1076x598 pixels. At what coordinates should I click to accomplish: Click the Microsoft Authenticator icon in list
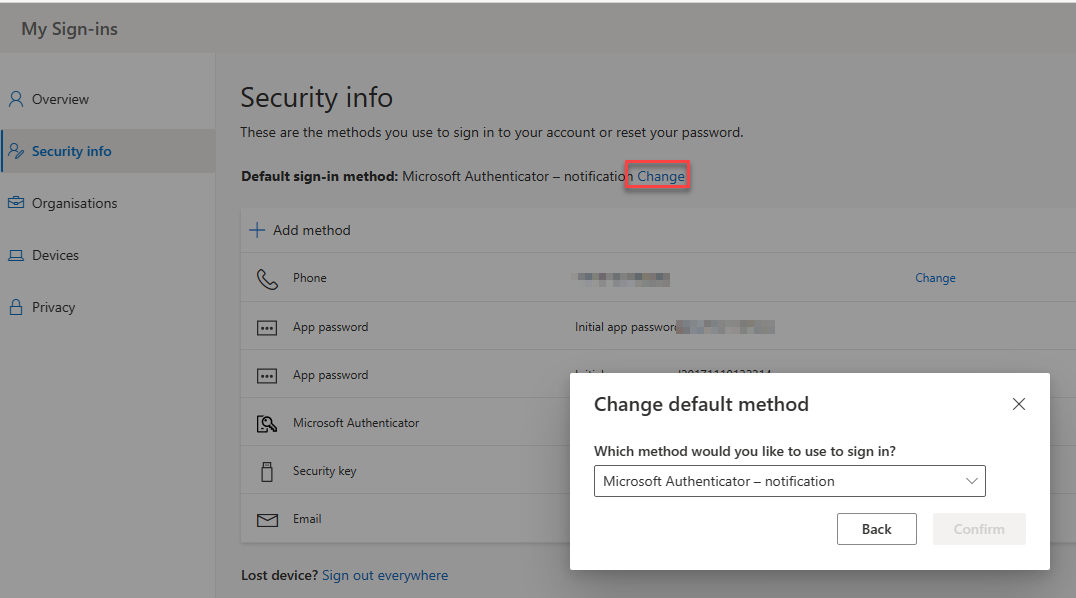click(267, 424)
